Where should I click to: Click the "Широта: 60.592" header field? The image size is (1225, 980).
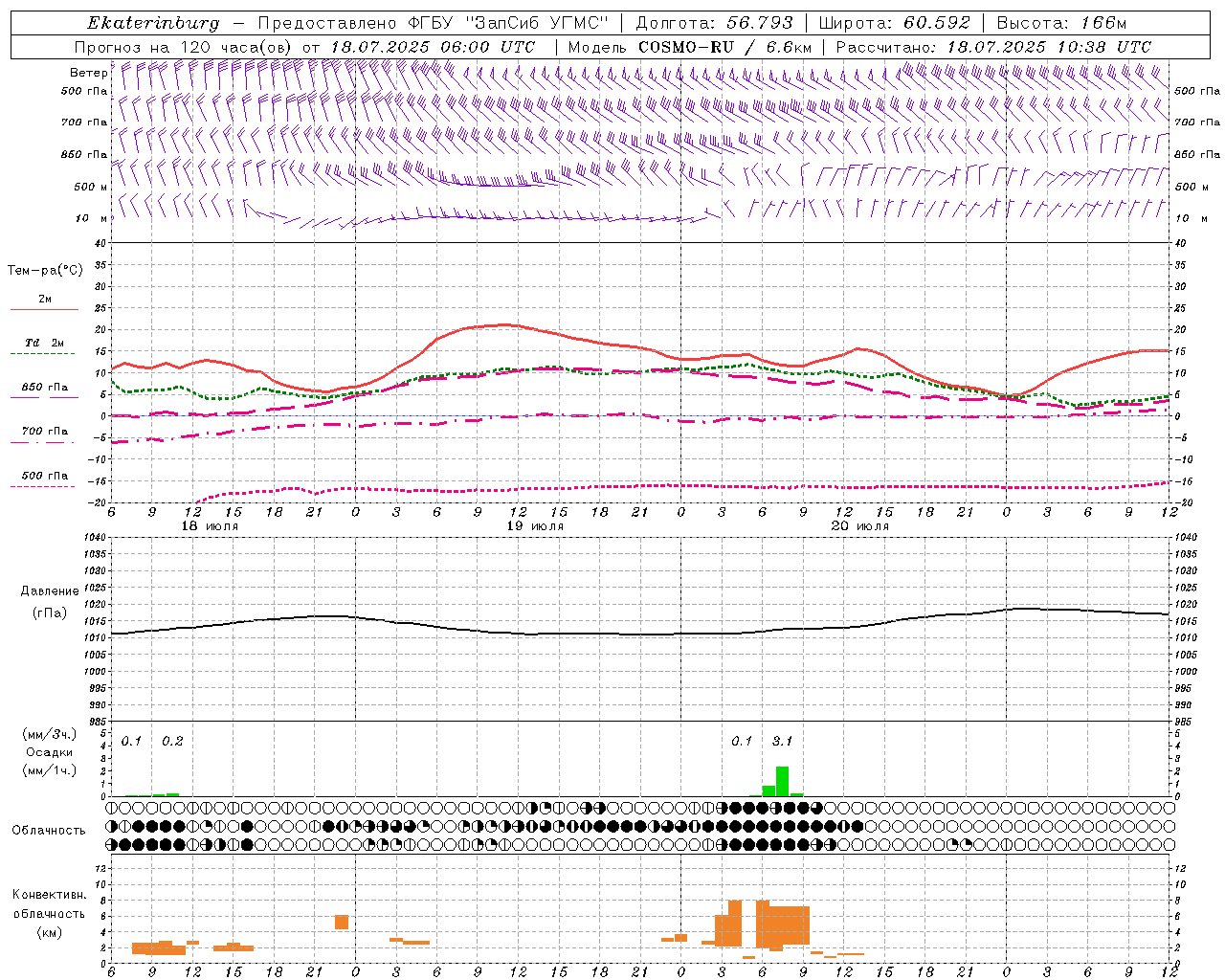point(895,23)
